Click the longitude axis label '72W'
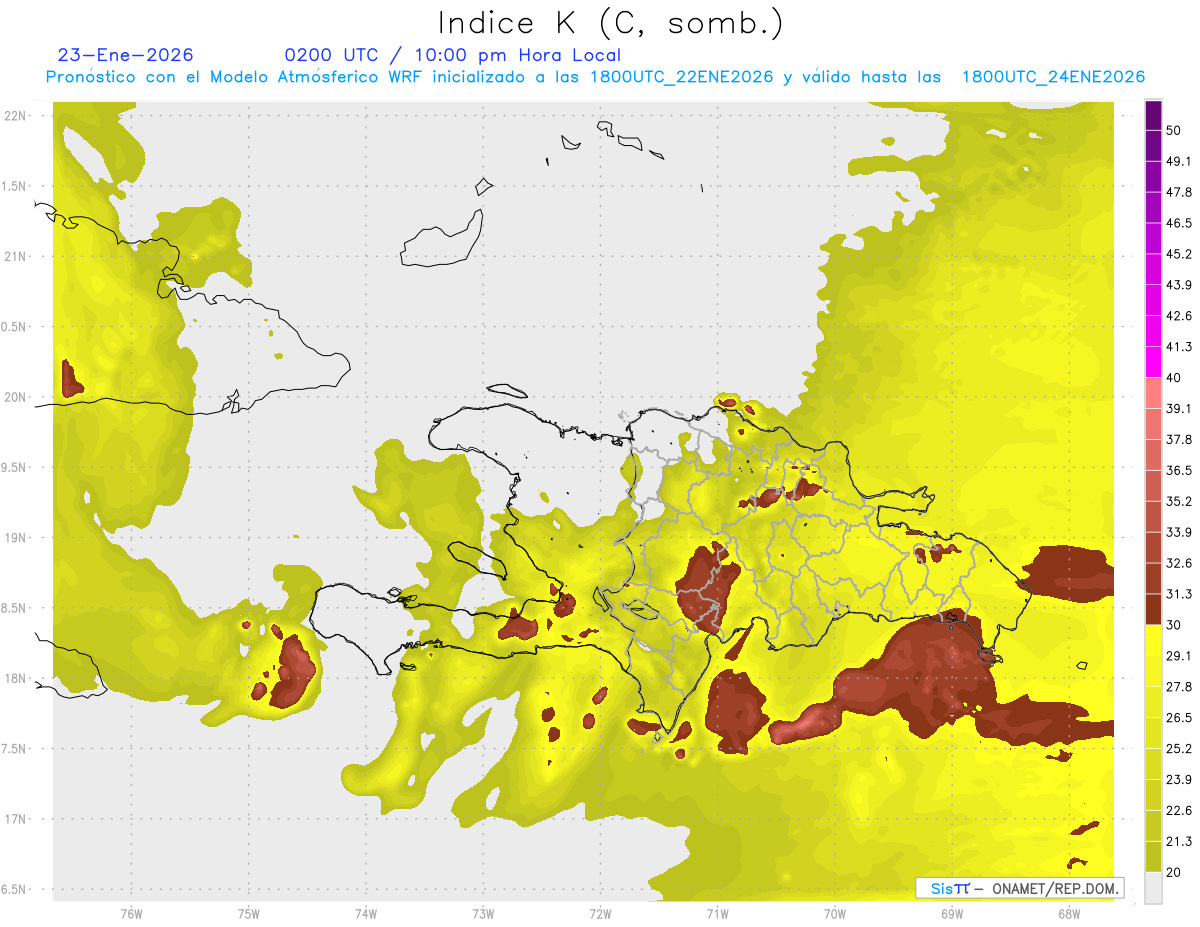 coord(600,914)
